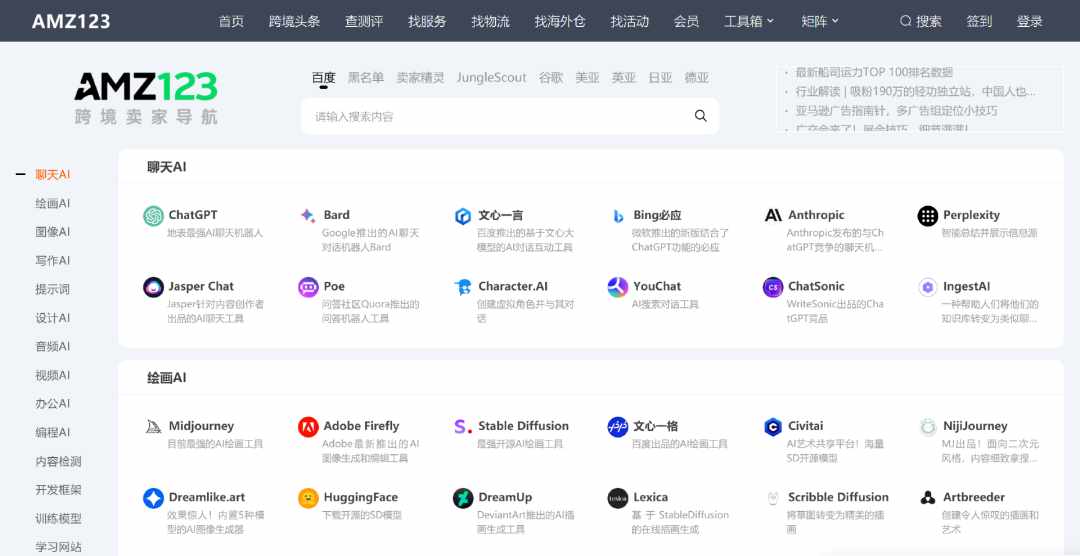Image resolution: width=1080 pixels, height=556 pixels.
Task: Click the Poe purple icon
Action: [308, 287]
